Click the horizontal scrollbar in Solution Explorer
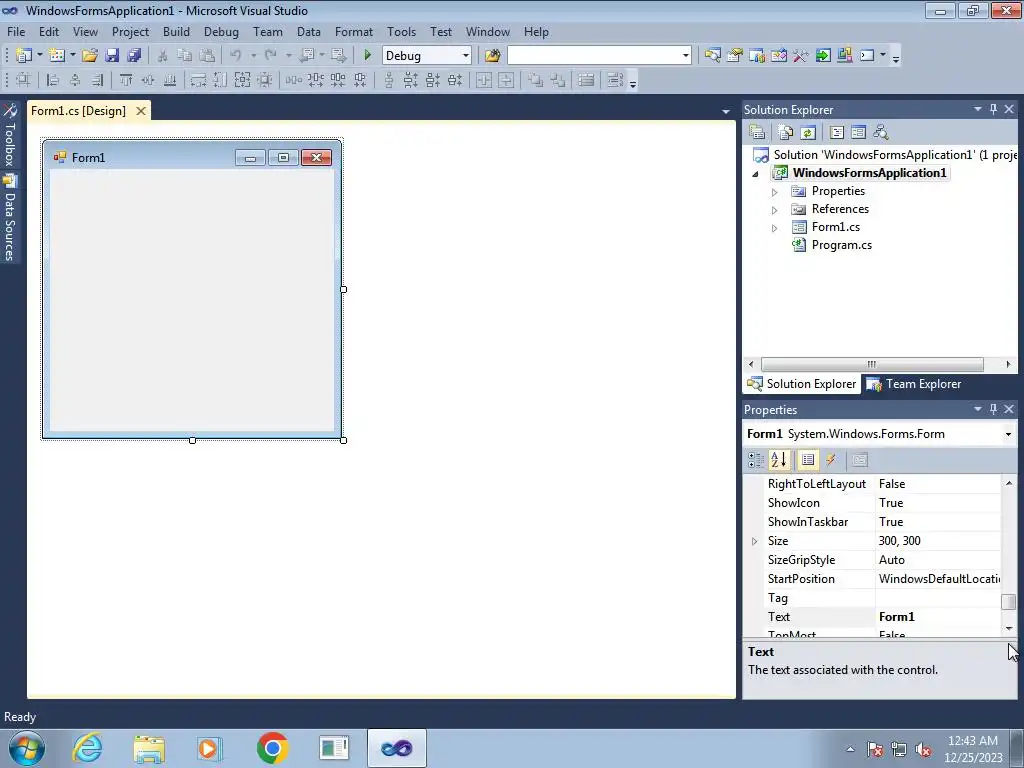This screenshot has width=1024, height=768. [872, 364]
